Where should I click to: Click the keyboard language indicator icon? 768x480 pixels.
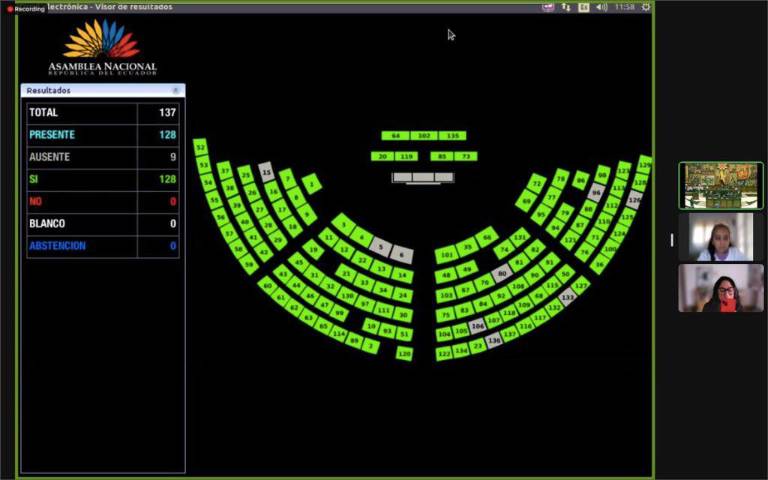point(583,7)
